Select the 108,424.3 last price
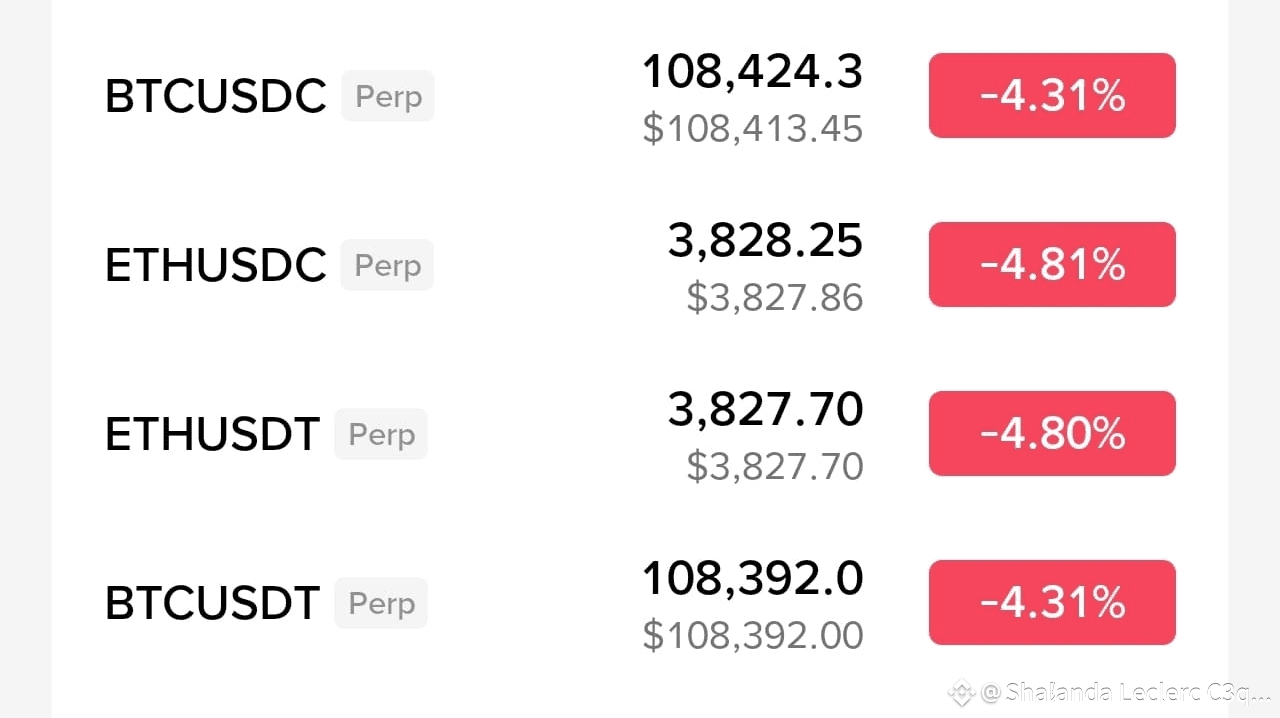Image resolution: width=1280 pixels, height=718 pixels. point(752,72)
